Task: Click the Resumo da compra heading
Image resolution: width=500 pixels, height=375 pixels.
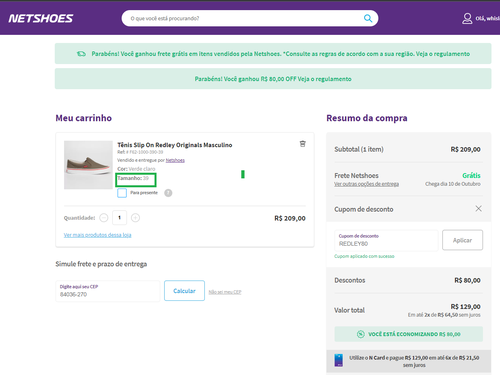Action: point(367,118)
